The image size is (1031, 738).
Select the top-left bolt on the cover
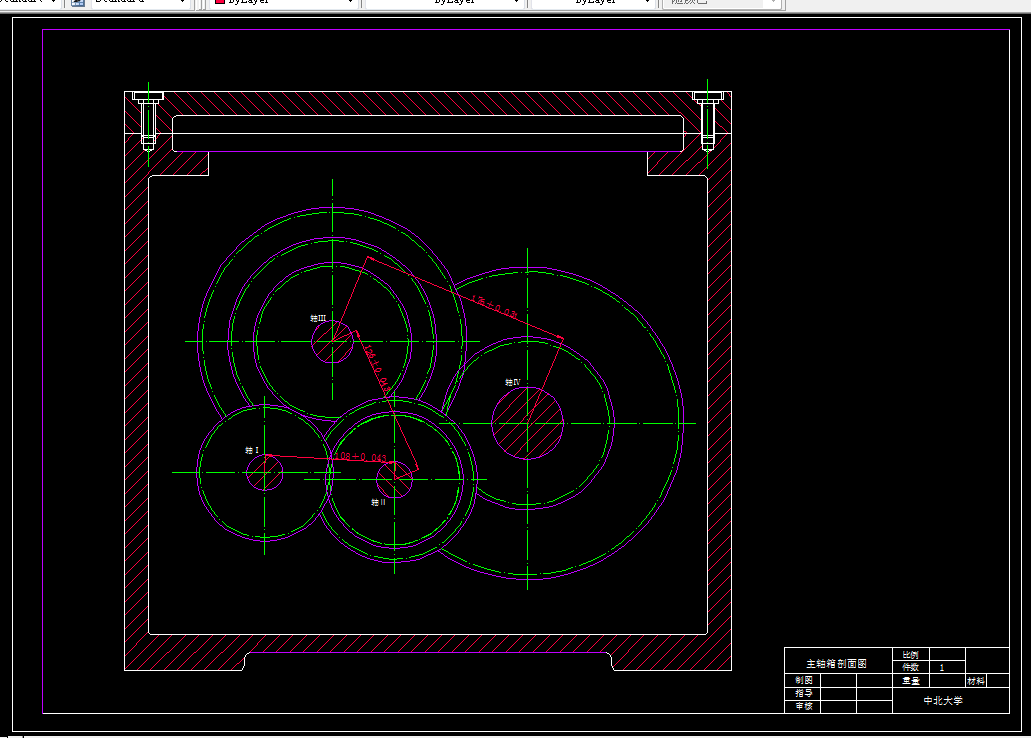coord(148,120)
